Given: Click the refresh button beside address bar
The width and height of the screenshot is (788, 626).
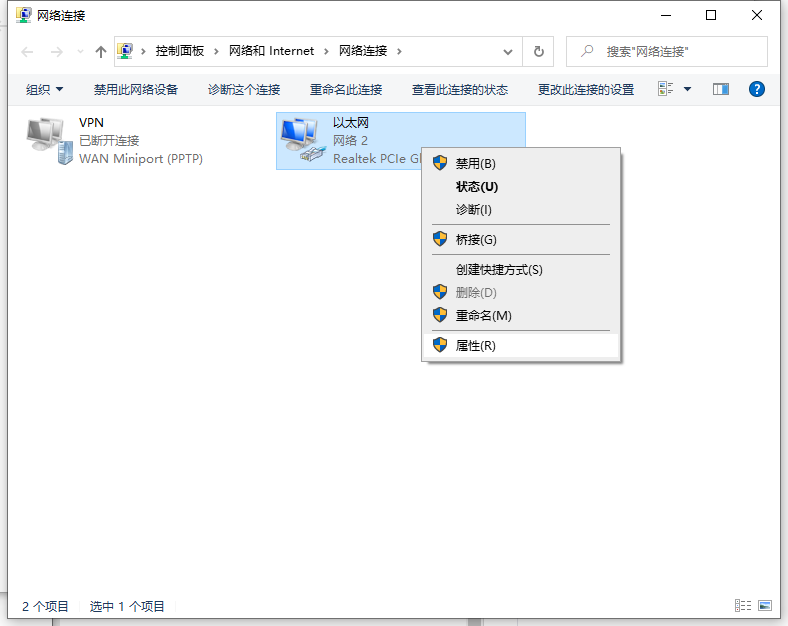Looking at the screenshot, I should coord(539,51).
